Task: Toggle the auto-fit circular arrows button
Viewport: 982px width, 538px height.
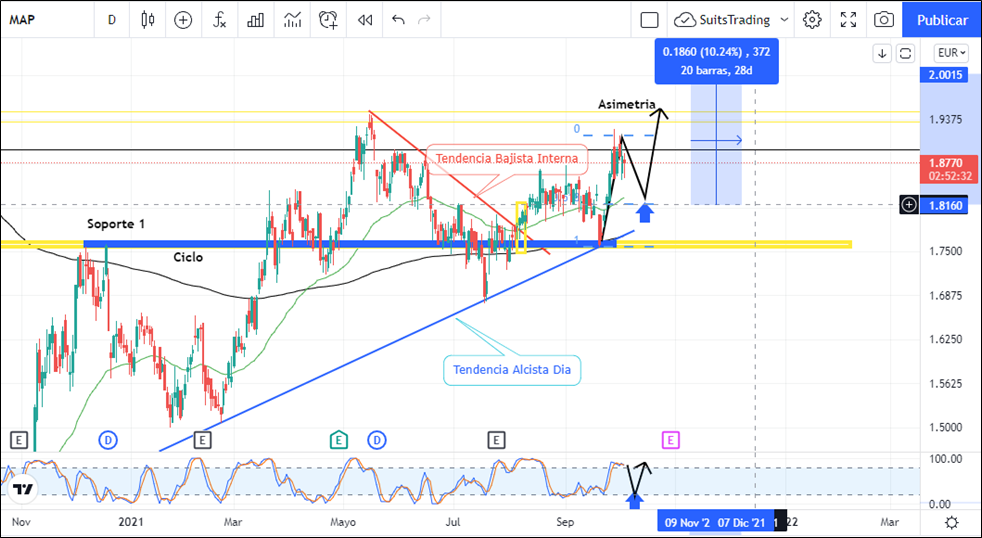Action: [906, 53]
